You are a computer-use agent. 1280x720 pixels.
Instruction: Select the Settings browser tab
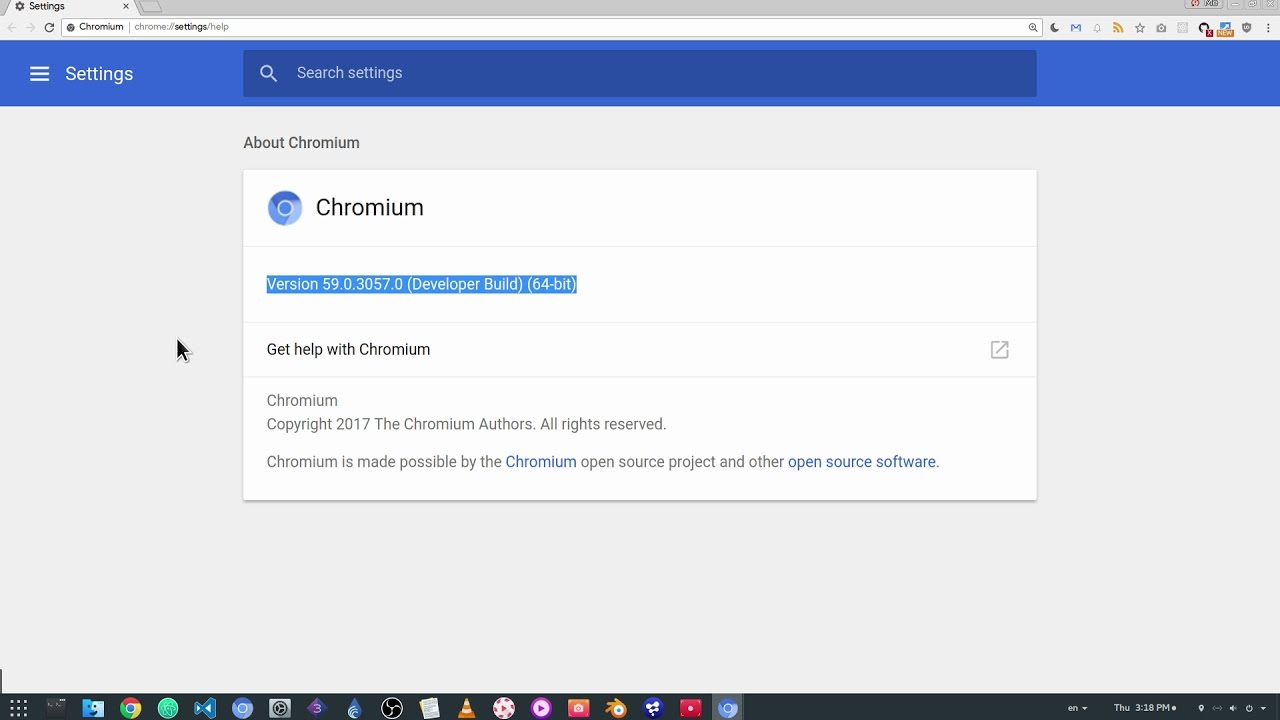70,7
